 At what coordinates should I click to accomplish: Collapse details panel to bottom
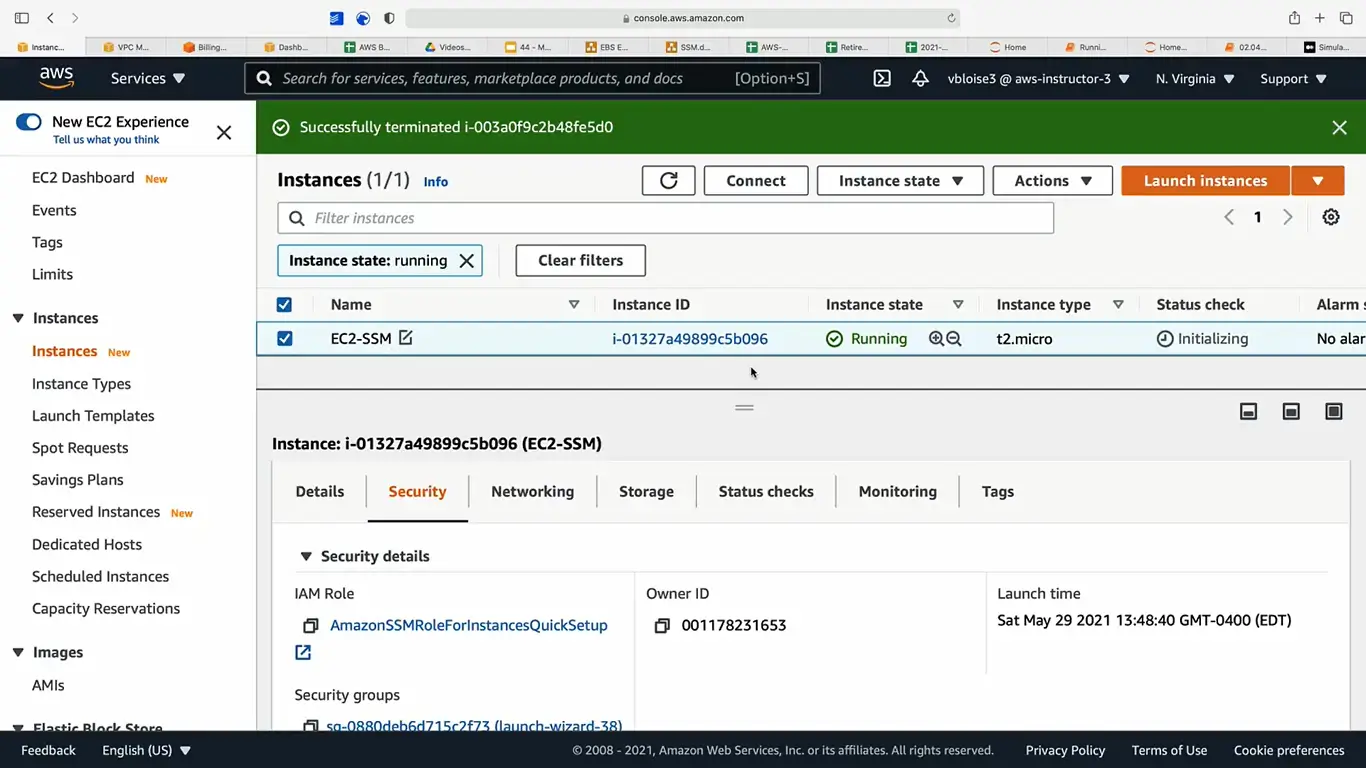1248,411
